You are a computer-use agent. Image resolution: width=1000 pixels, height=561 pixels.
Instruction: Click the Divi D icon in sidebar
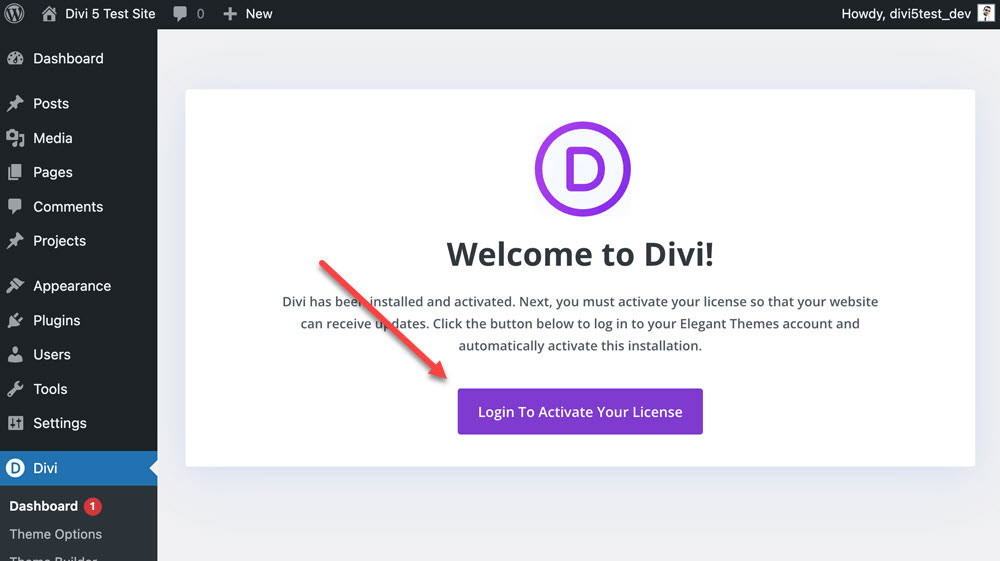click(x=15, y=468)
